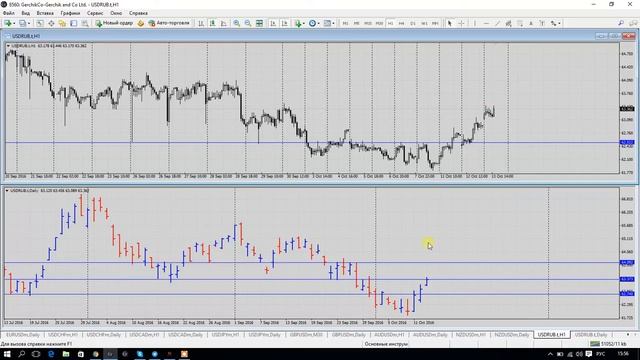The image size is (640, 360).
Task: Switch chart to candlesticks mode
Action: [212, 23]
